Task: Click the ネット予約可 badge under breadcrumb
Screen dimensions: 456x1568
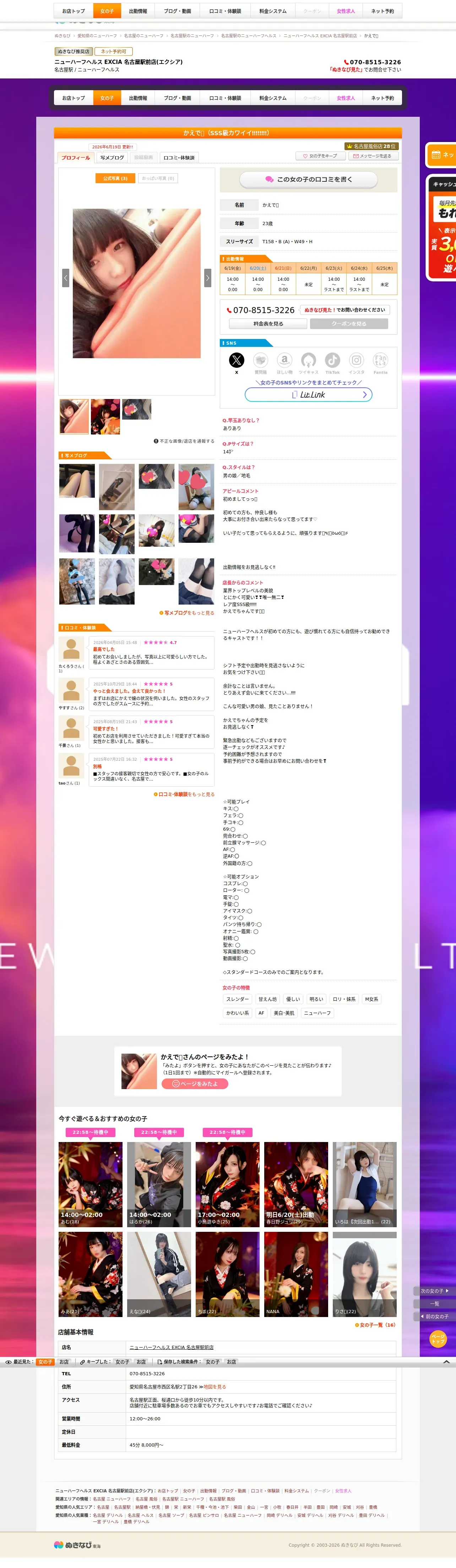Action: [x=114, y=52]
